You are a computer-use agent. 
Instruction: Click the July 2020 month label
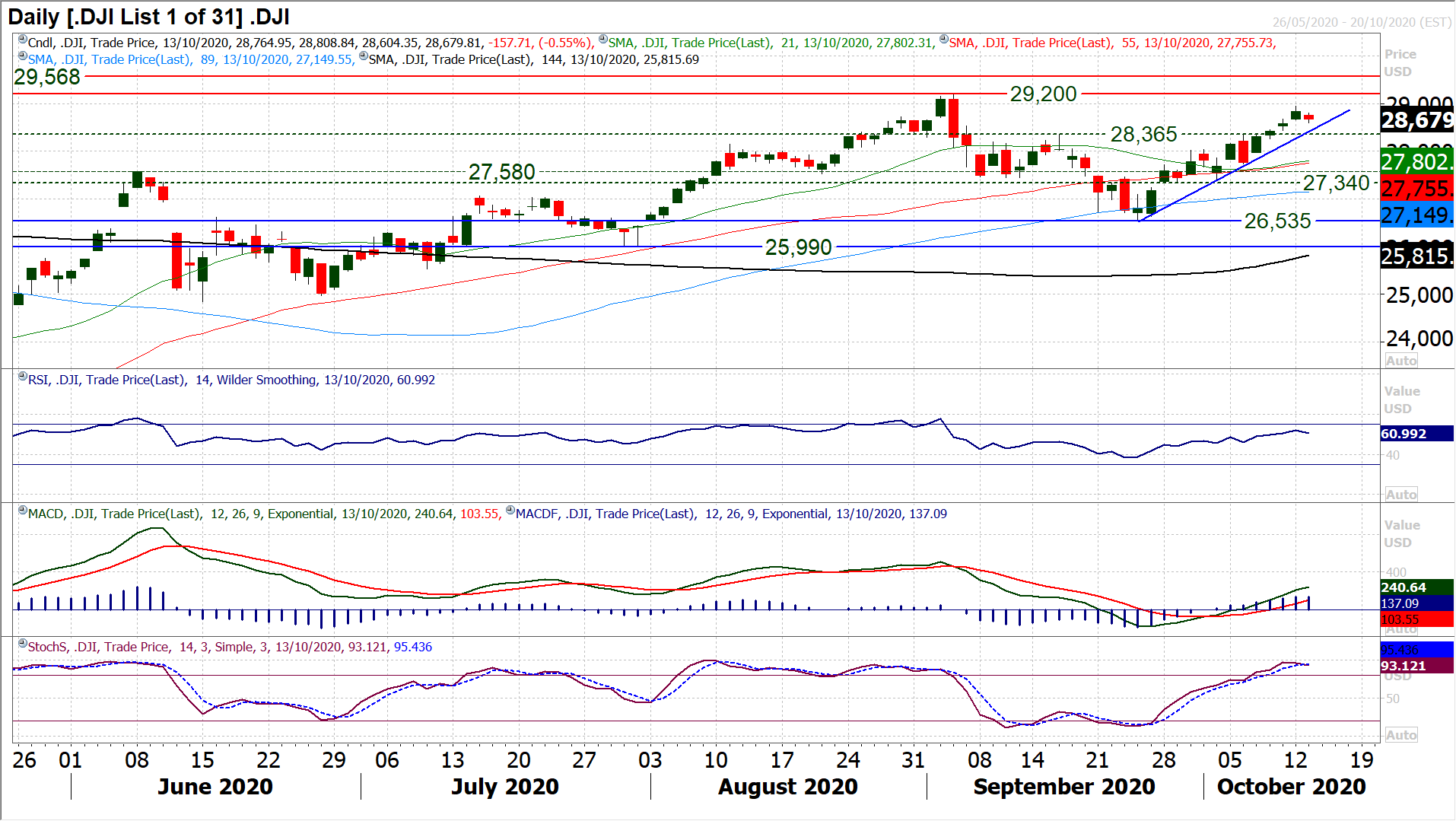point(505,786)
